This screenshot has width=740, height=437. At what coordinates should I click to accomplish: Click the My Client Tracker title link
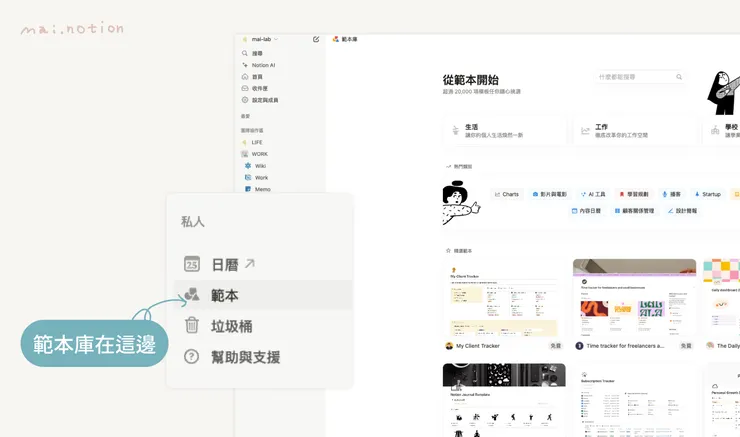tap(478, 346)
